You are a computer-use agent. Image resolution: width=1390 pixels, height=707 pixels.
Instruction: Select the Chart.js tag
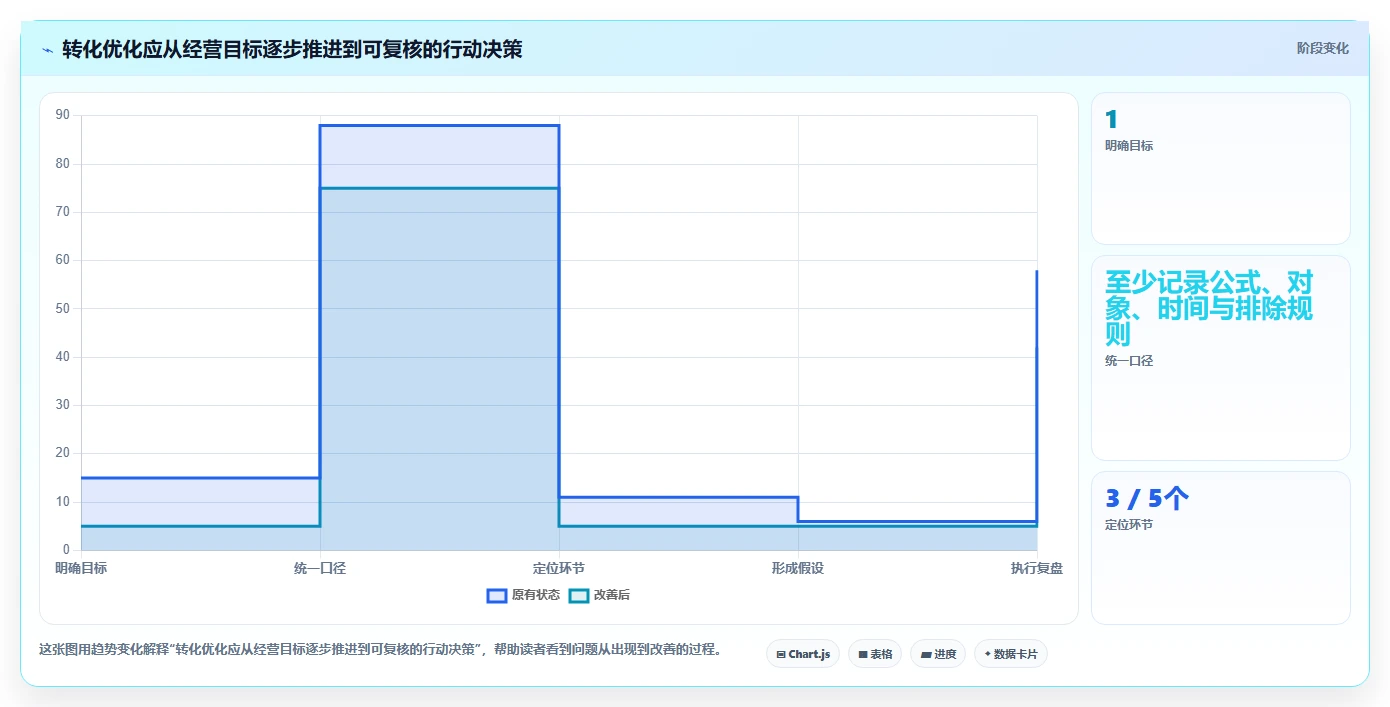[x=803, y=654]
